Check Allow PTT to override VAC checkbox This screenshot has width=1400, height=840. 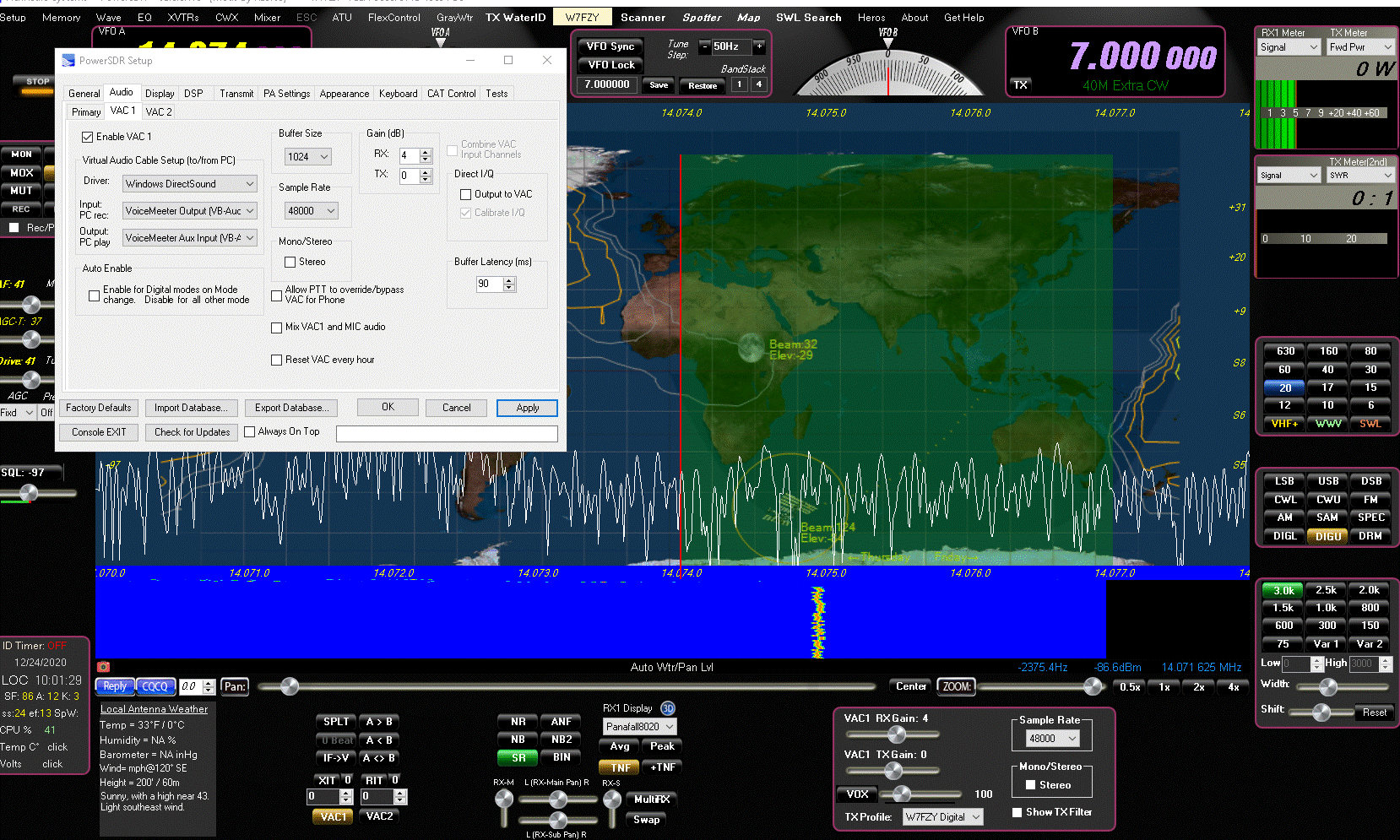(x=276, y=295)
